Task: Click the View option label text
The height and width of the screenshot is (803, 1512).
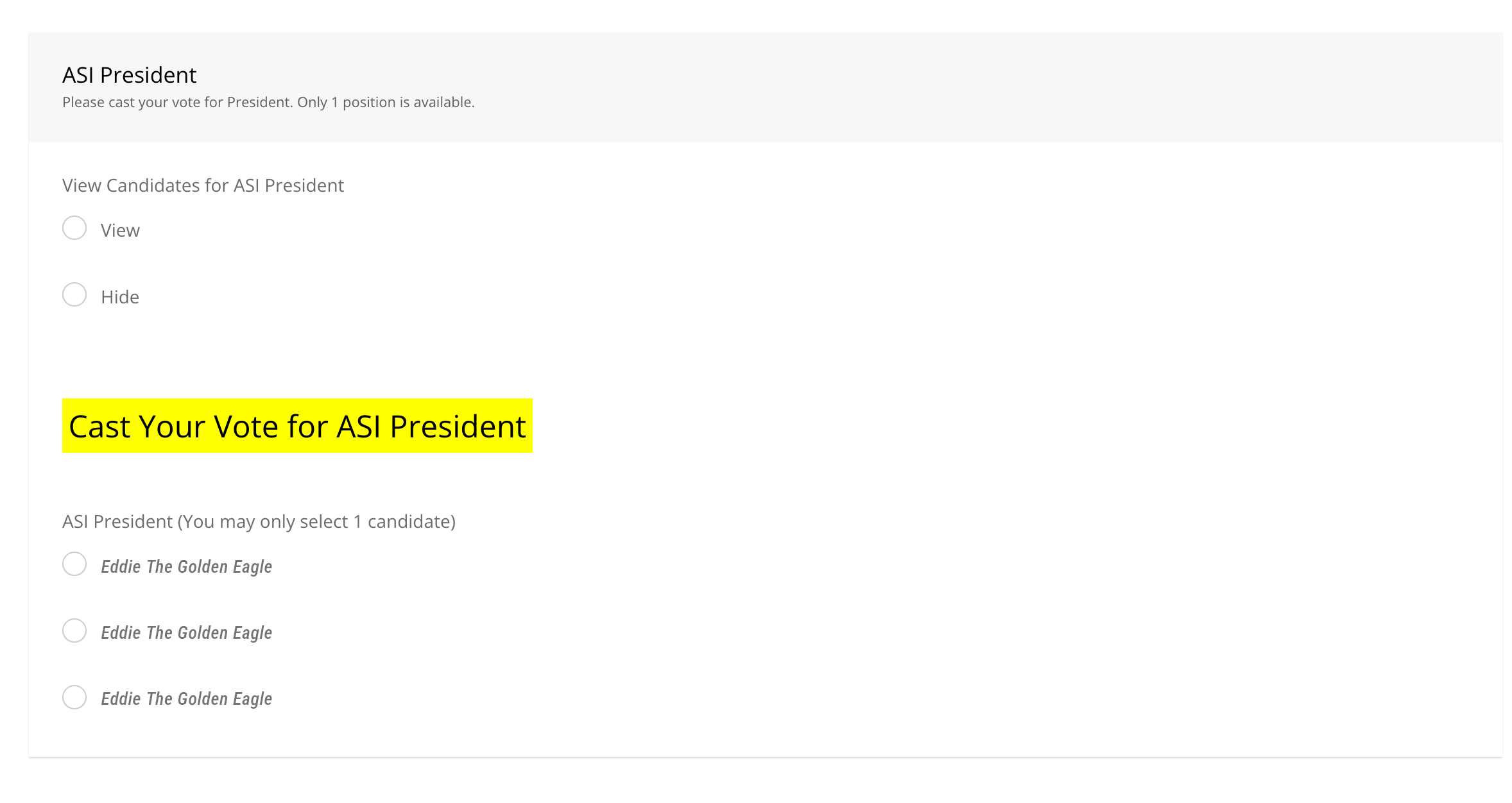Action: pos(120,230)
